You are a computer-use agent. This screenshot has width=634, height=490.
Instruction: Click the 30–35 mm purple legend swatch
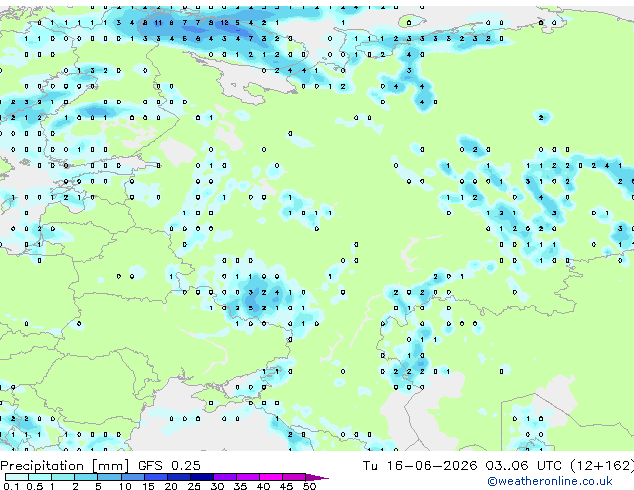(x=225, y=477)
